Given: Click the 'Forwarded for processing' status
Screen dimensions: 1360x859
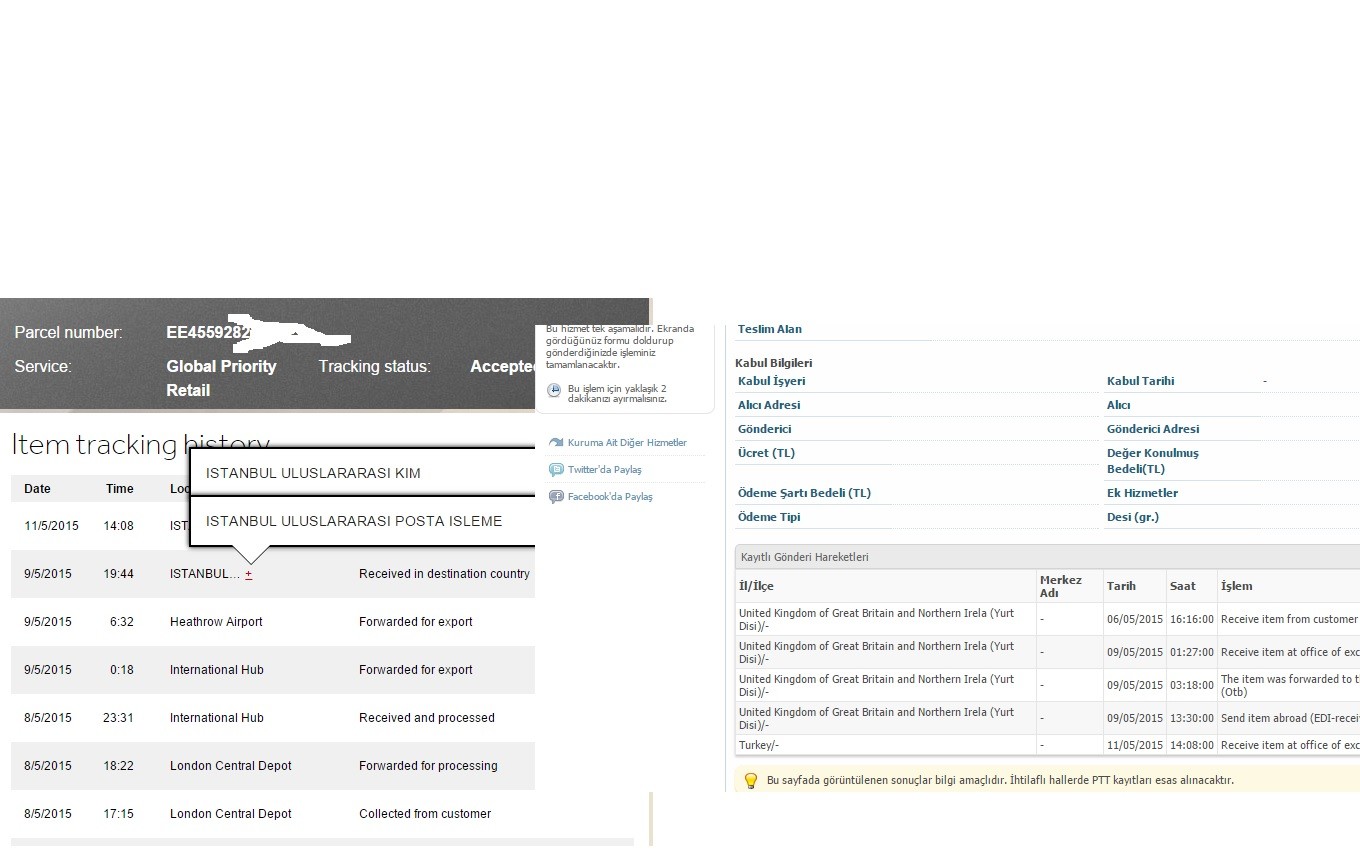Looking at the screenshot, I should point(428,766).
